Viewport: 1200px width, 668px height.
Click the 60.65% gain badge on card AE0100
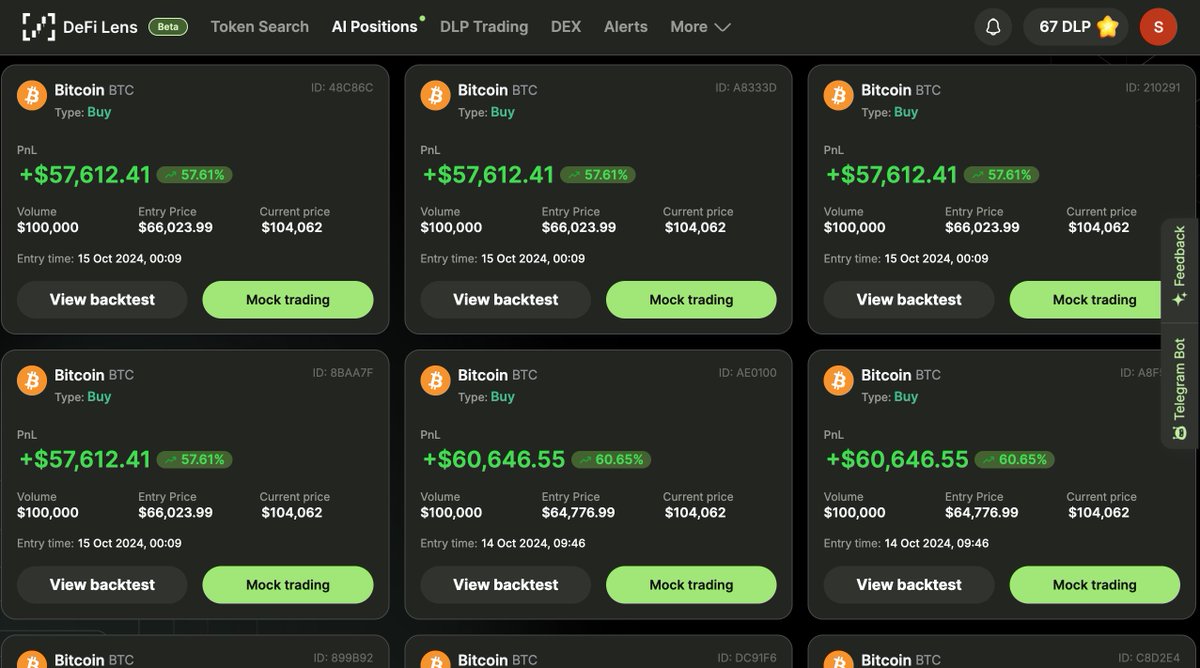click(611, 460)
